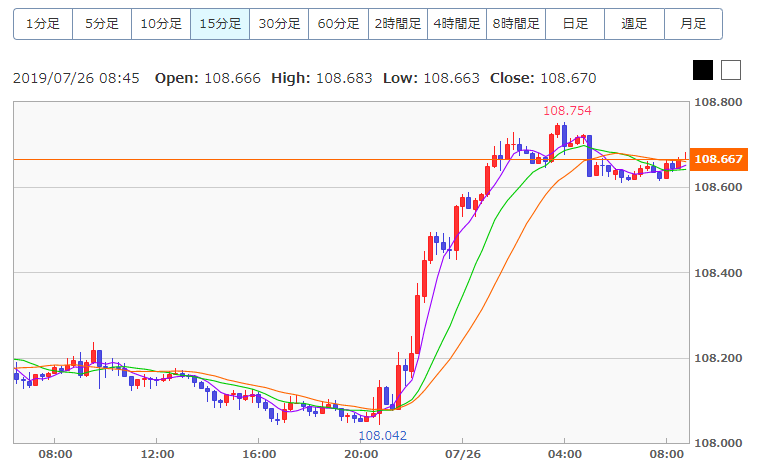View the weekly 週足 chart
The image size is (759, 465).
coord(634,24)
